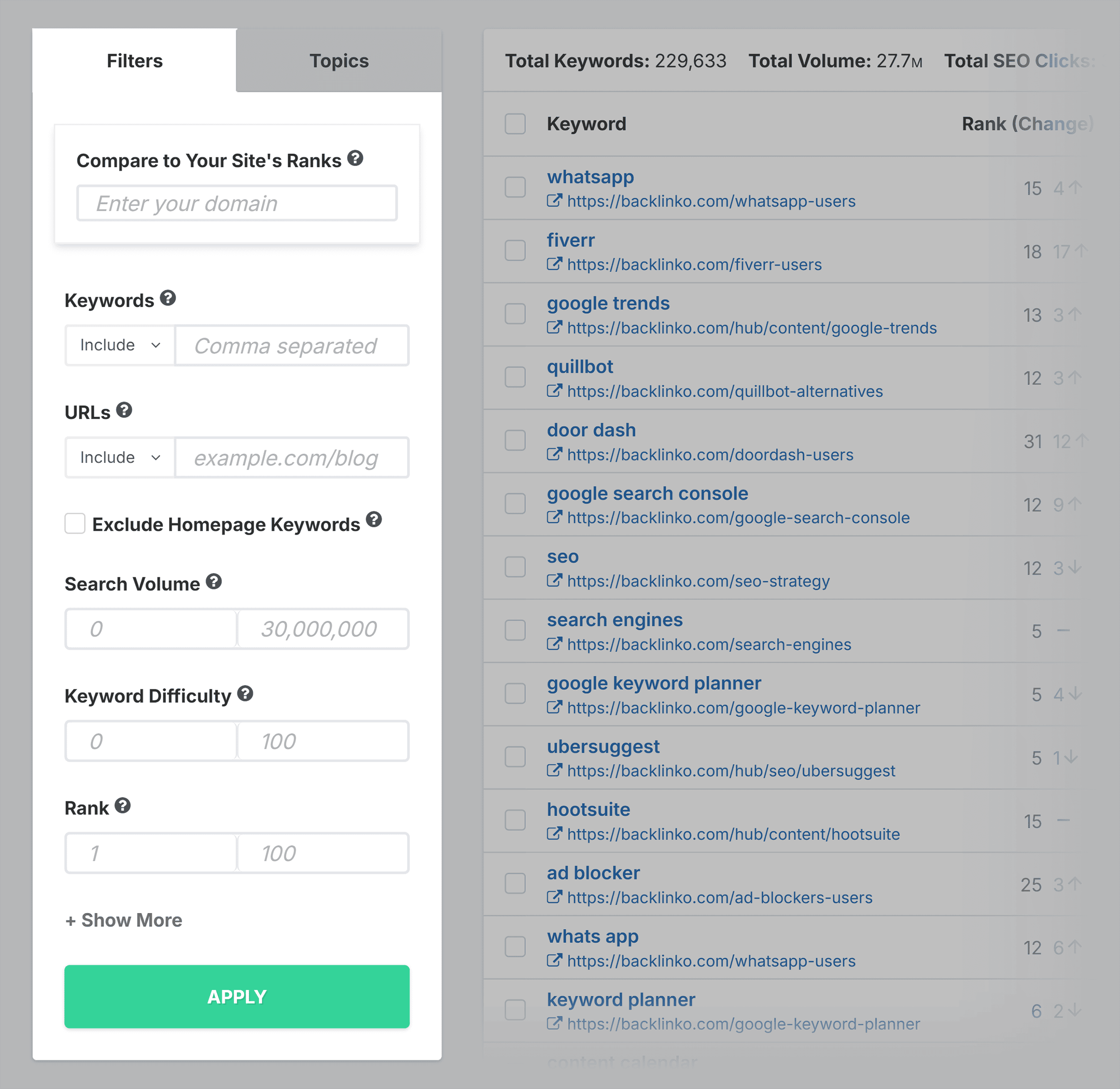Viewport: 1120px width, 1089px height.
Task: Click the Keywords filter help icon
Action: pyautogui.click(x=168, y=298)
